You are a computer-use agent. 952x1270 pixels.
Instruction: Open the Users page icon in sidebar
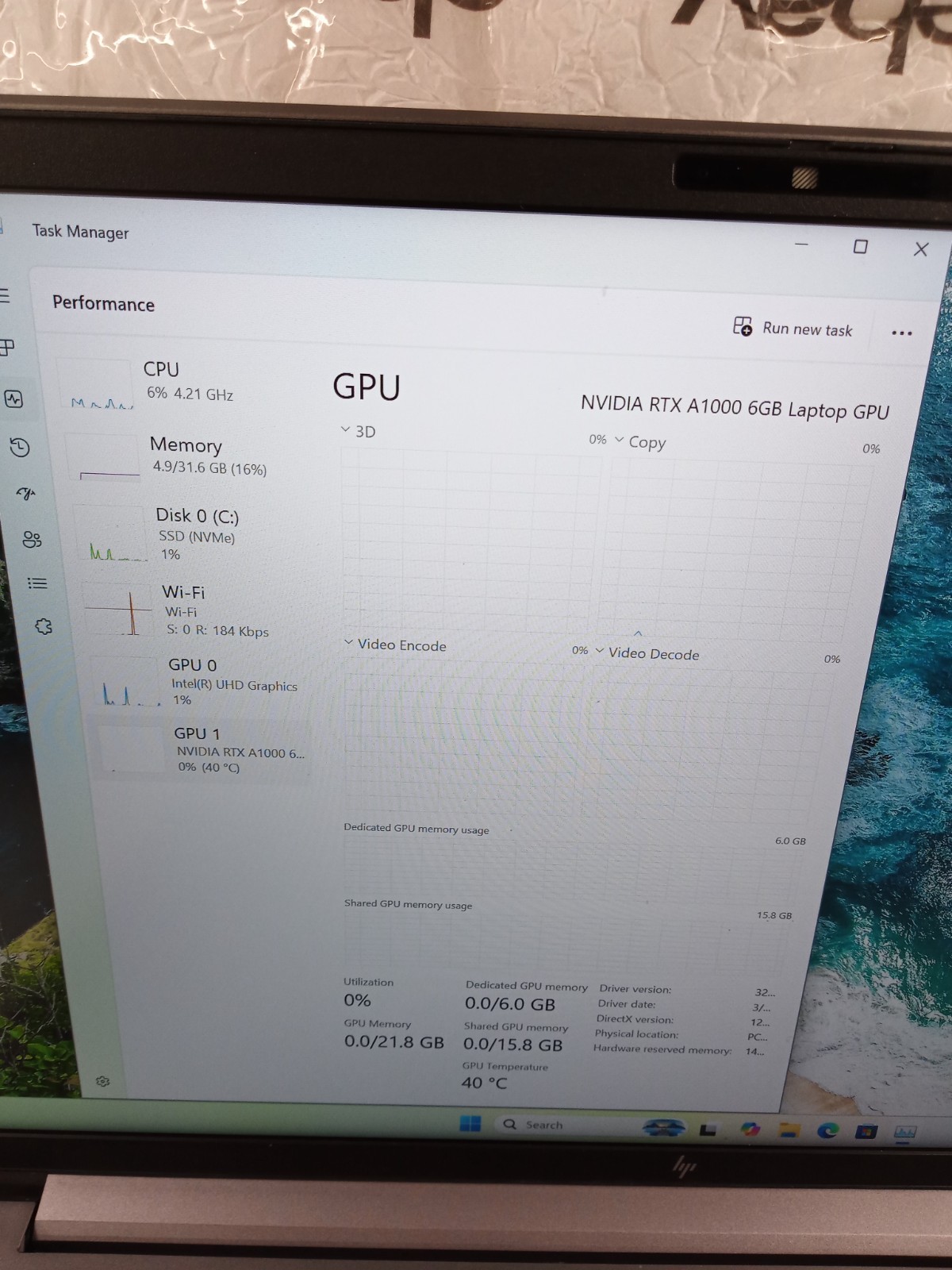click(x=32, y=540)
